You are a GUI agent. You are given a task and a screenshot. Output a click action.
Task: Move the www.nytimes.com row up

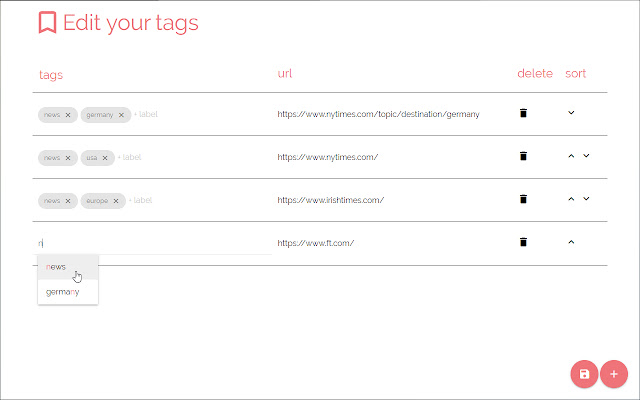click(x=571, y=156)
